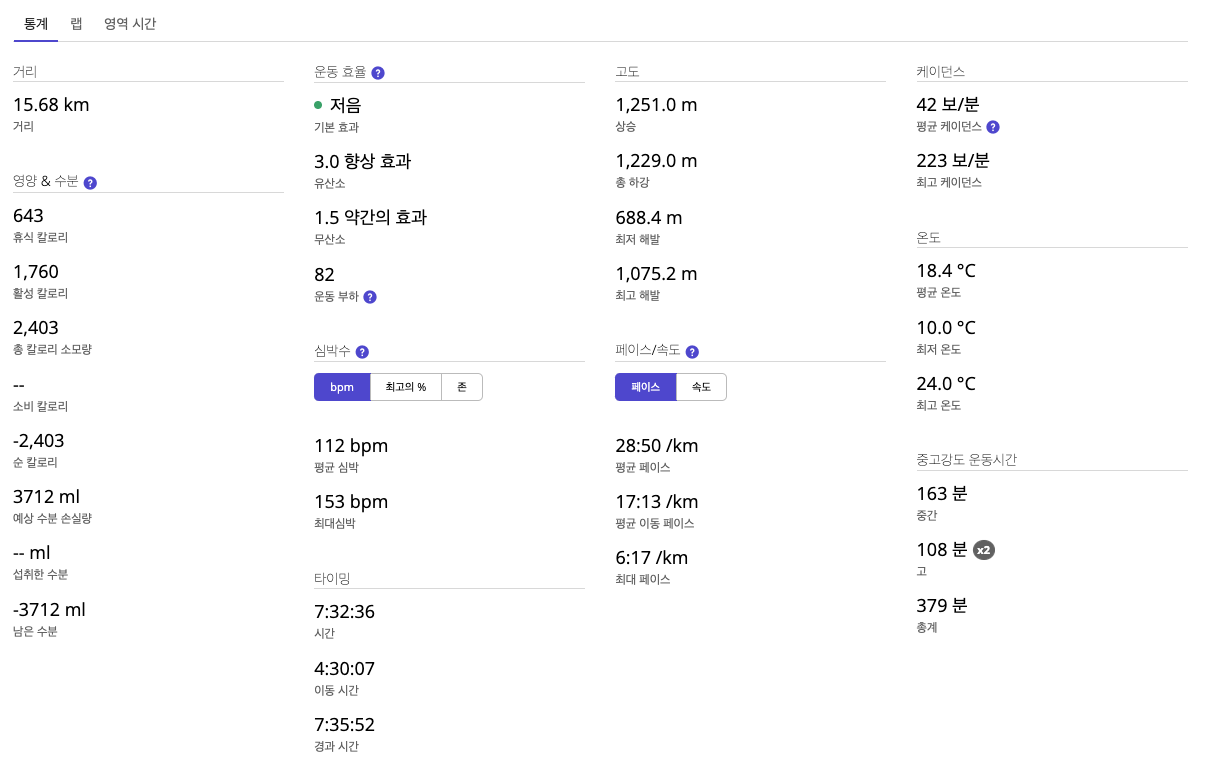Click the 영양 & 수분 help icon
1206x784 pixels.
pos(90,182)
